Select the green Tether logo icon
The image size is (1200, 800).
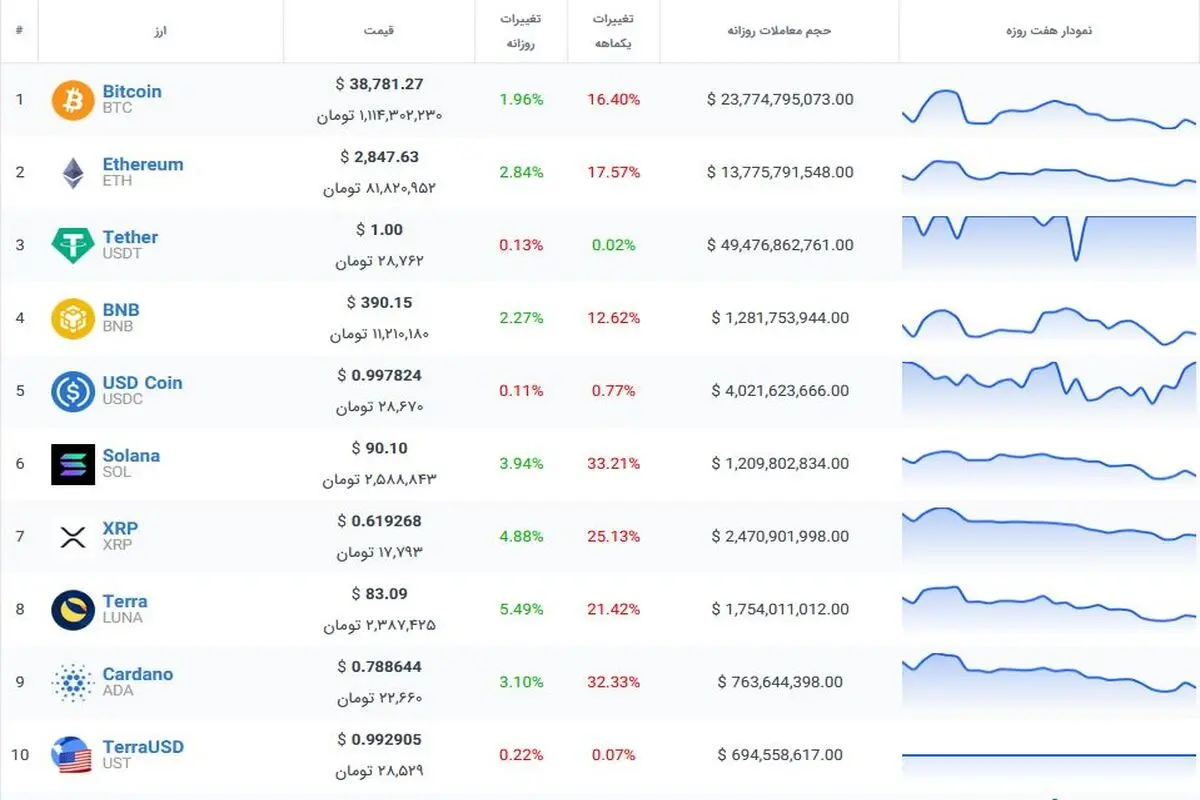coord(73,246)
